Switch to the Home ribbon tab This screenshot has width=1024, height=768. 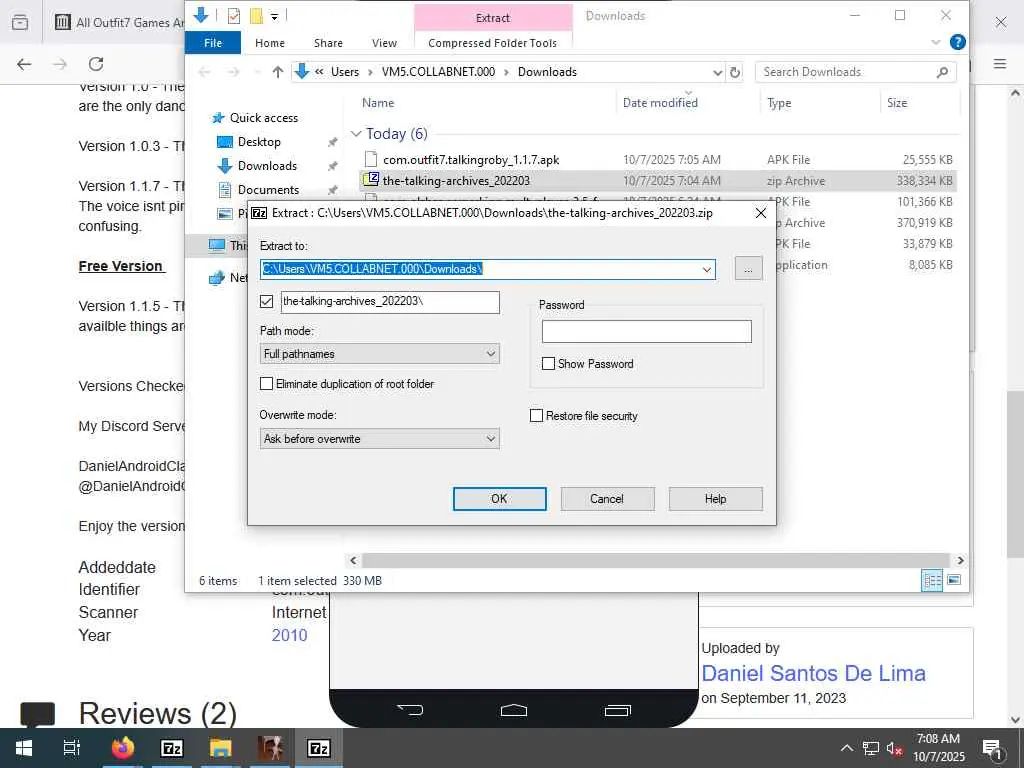[270, 43]
